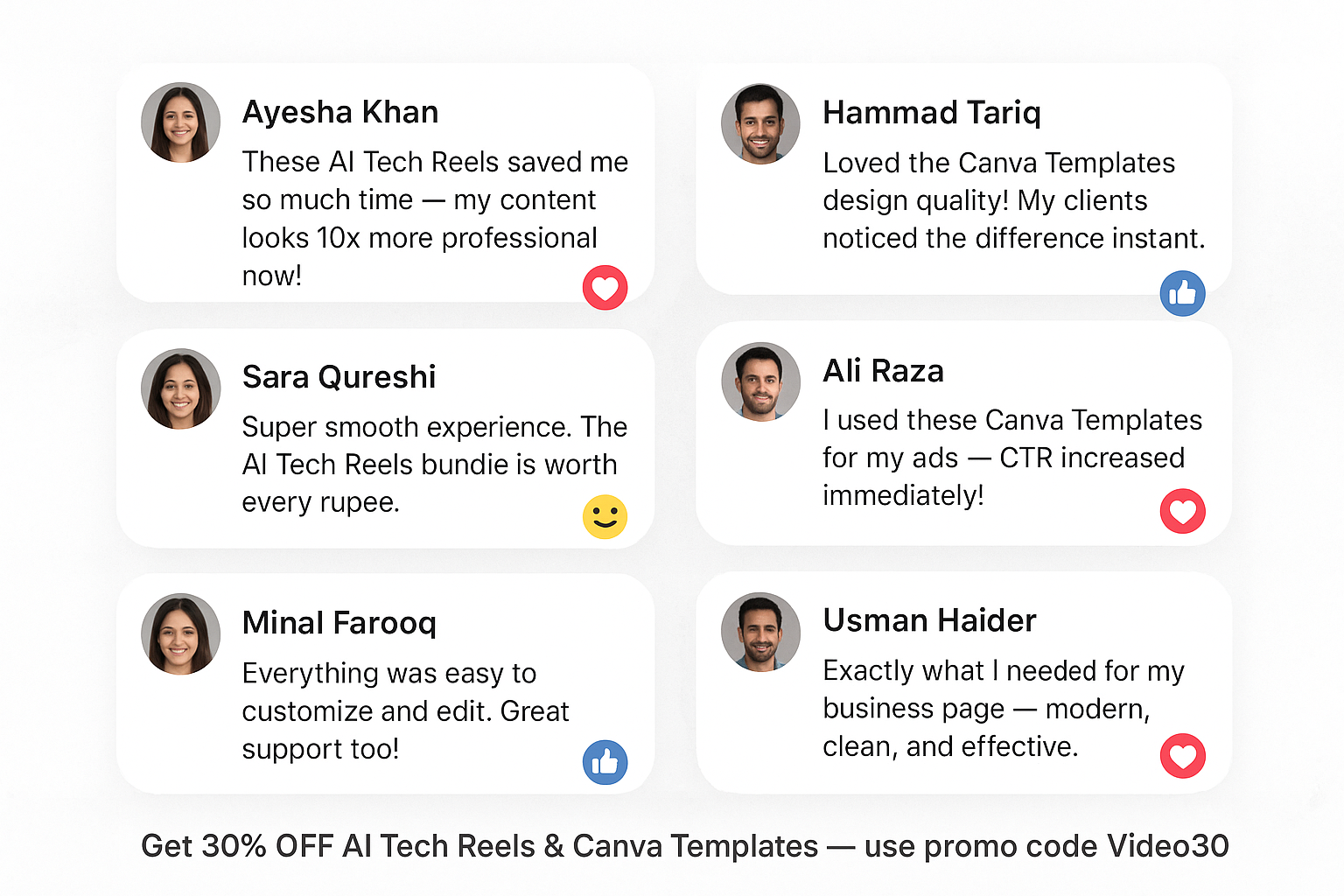Click Ali Raza's review text about CTR
This screenshot has height=896, width=1344.
point(1003,458)
